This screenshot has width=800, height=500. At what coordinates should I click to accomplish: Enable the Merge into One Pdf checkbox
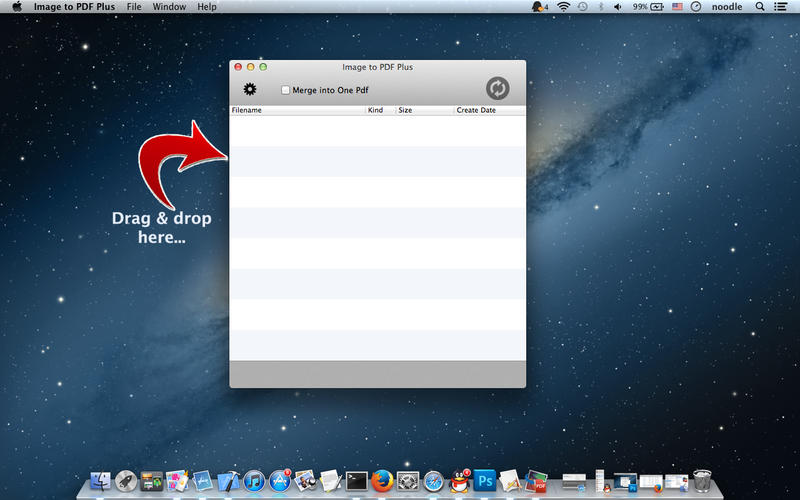[285, 90]
